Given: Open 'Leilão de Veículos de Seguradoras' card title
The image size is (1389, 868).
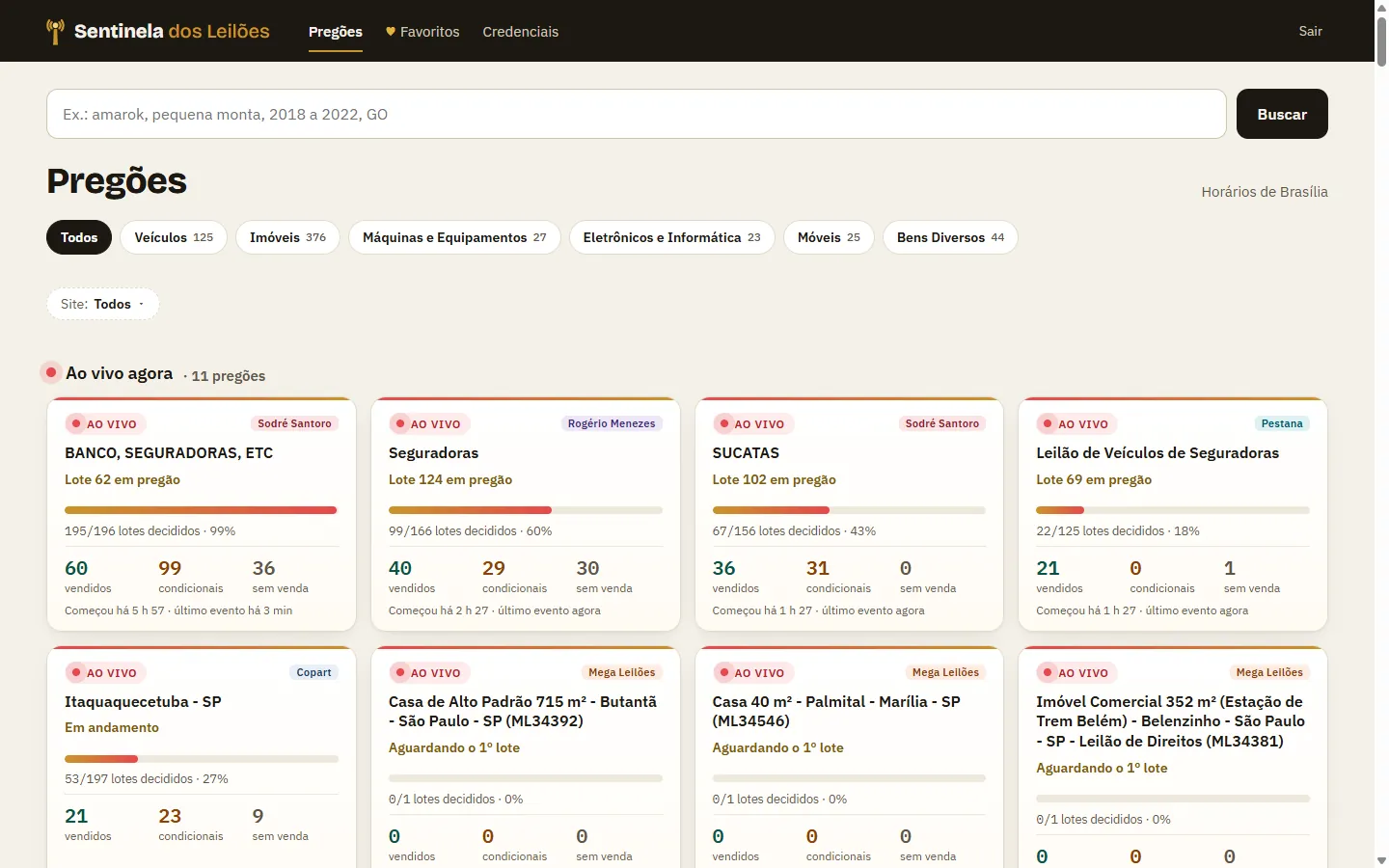Looking at the screenshot, I should coord(1157,452).
